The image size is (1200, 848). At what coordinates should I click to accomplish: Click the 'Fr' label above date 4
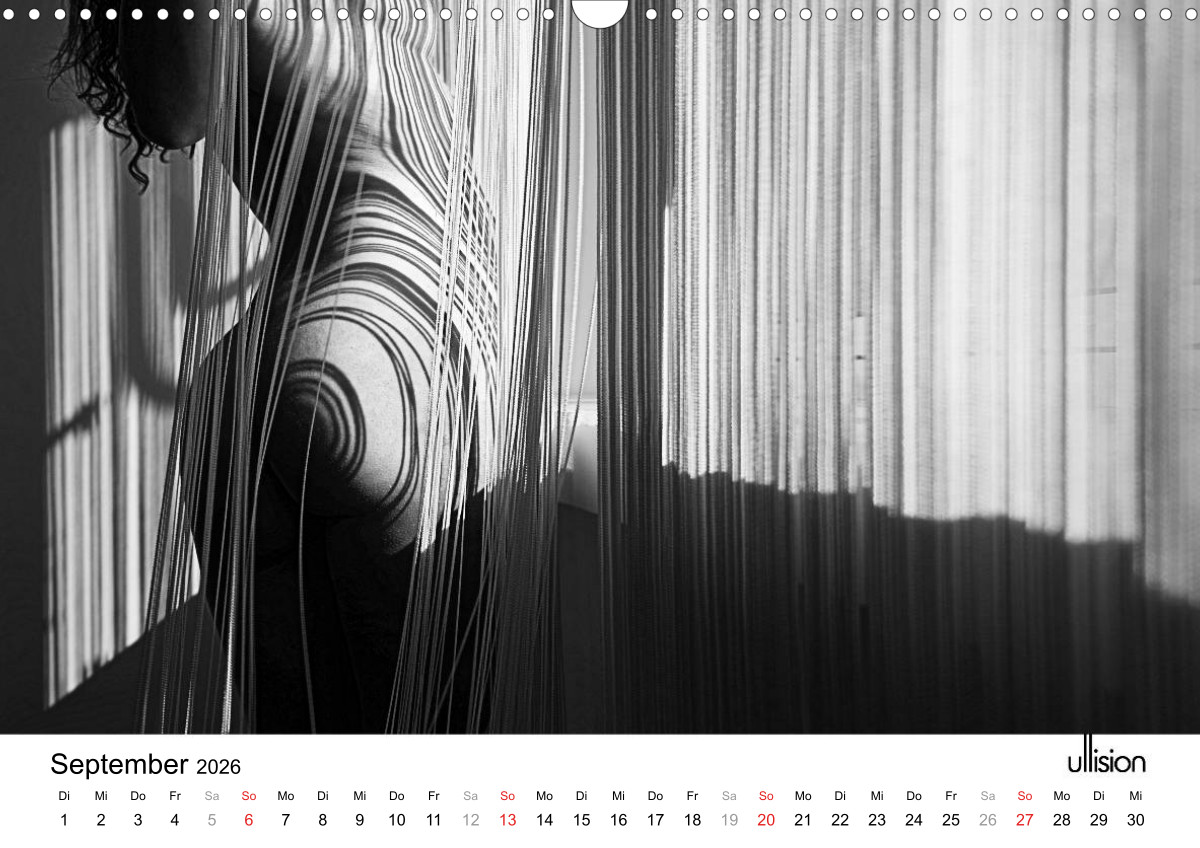tap(175, 796)
